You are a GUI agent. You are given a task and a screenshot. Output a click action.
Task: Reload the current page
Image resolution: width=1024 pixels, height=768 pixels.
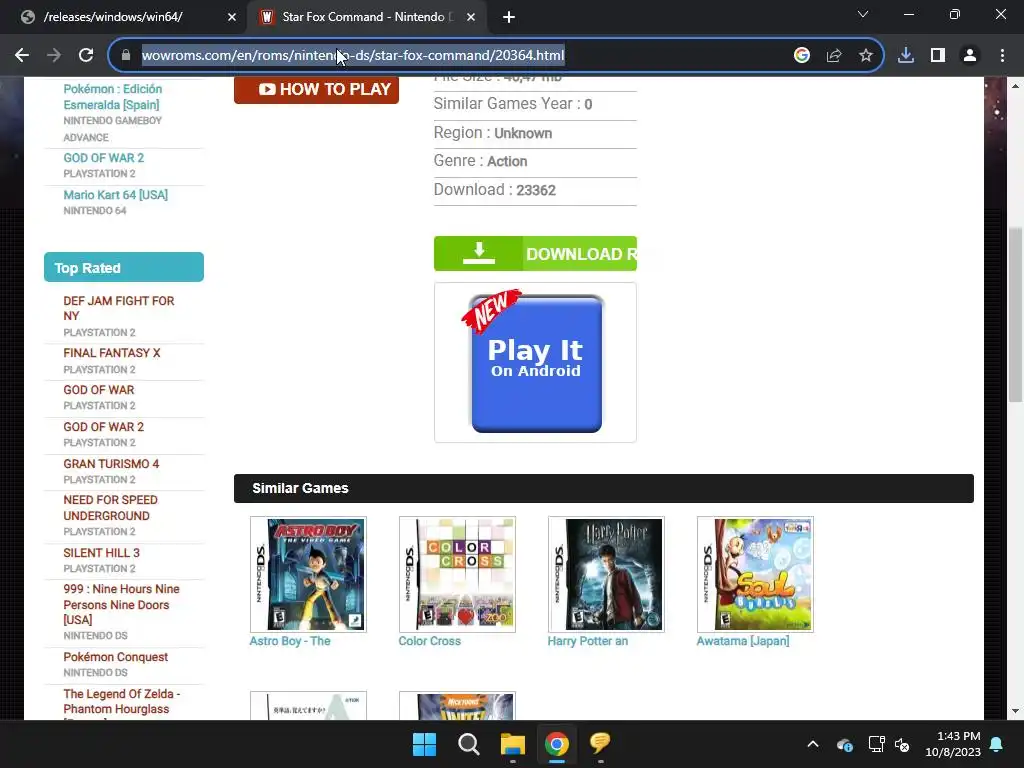[x=86, y=56]
